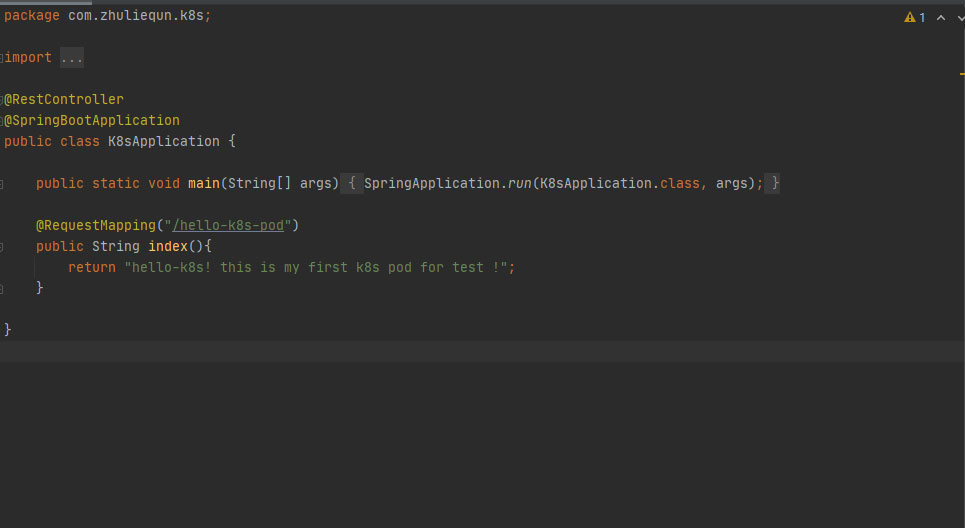Click the K8sApplication class name in its declaration
Image resolution: width=965 pixels, height=528 pixels.
tap(163, 142)
